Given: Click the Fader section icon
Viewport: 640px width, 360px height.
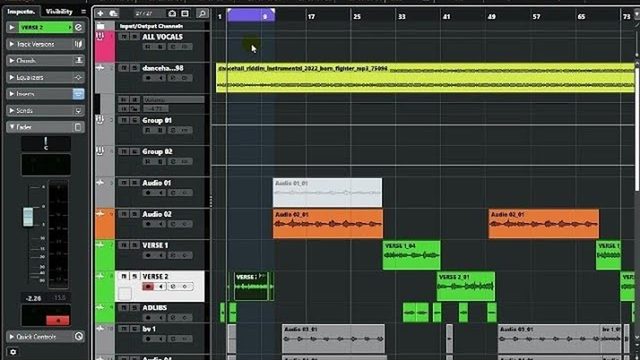Looking at the screenshot, I should pos(78,127).
